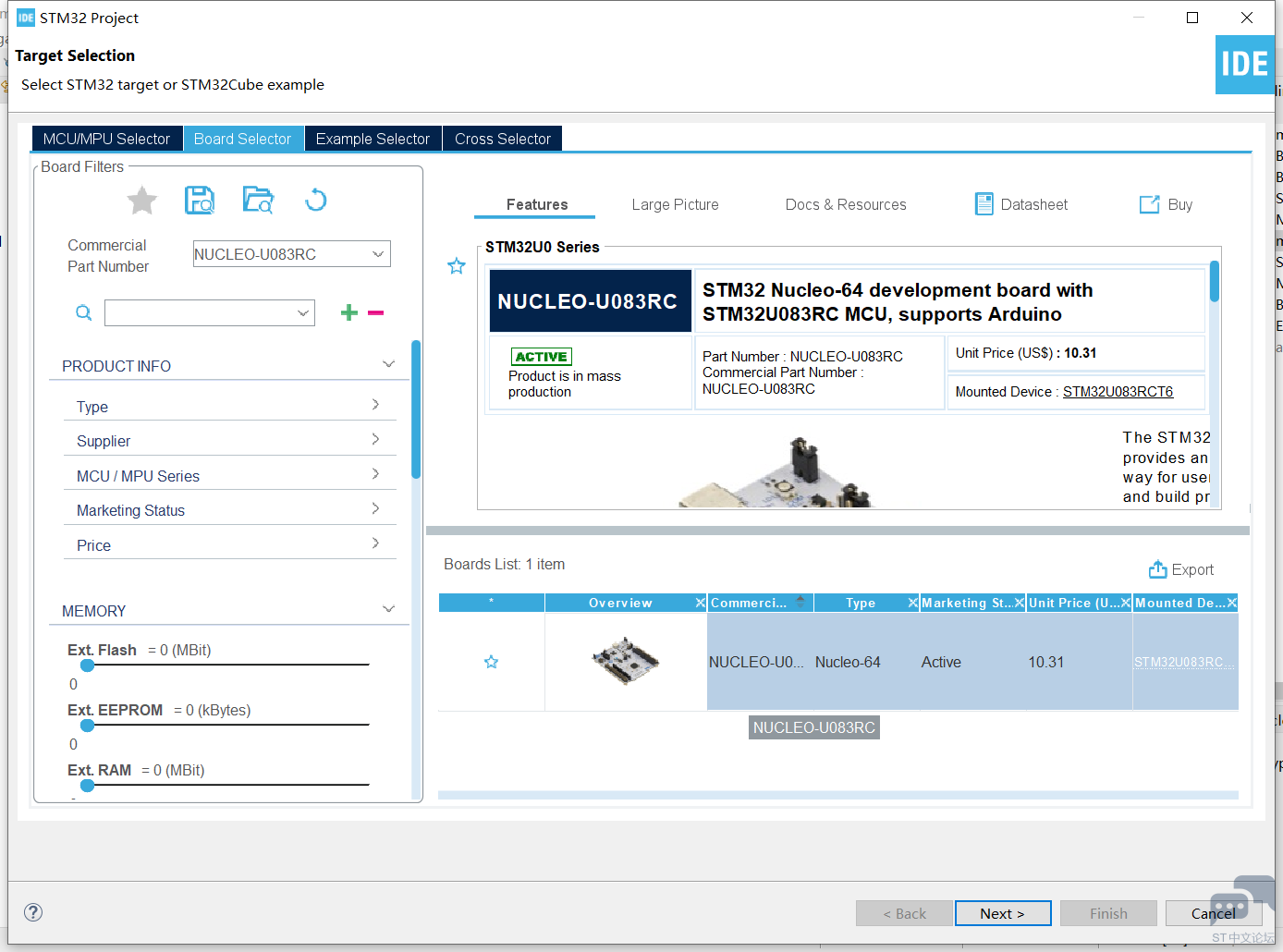
Task: Show favorite boards with the gray star icon
Action: pos(141,200)
